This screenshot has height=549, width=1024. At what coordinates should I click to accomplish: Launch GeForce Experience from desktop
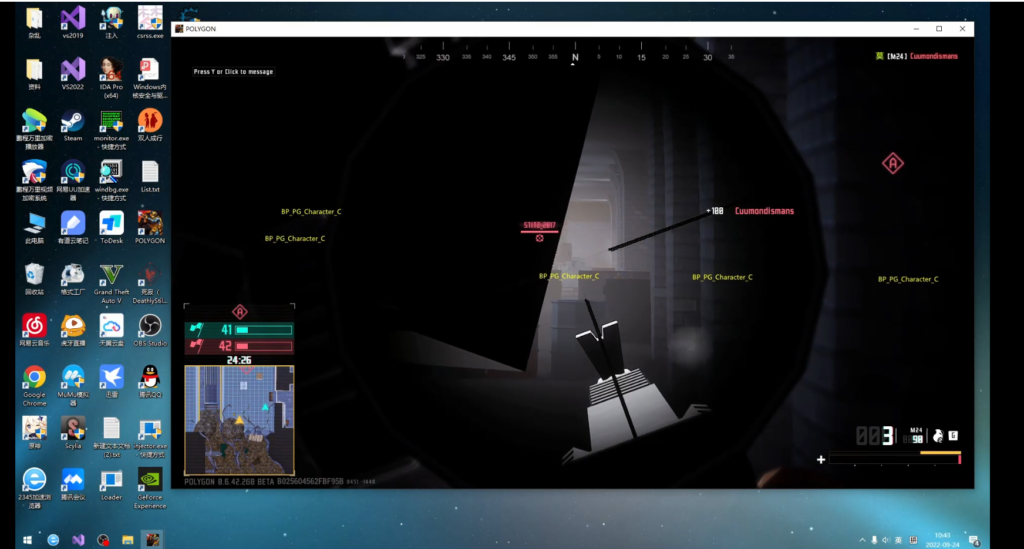[x=150, y=488]
